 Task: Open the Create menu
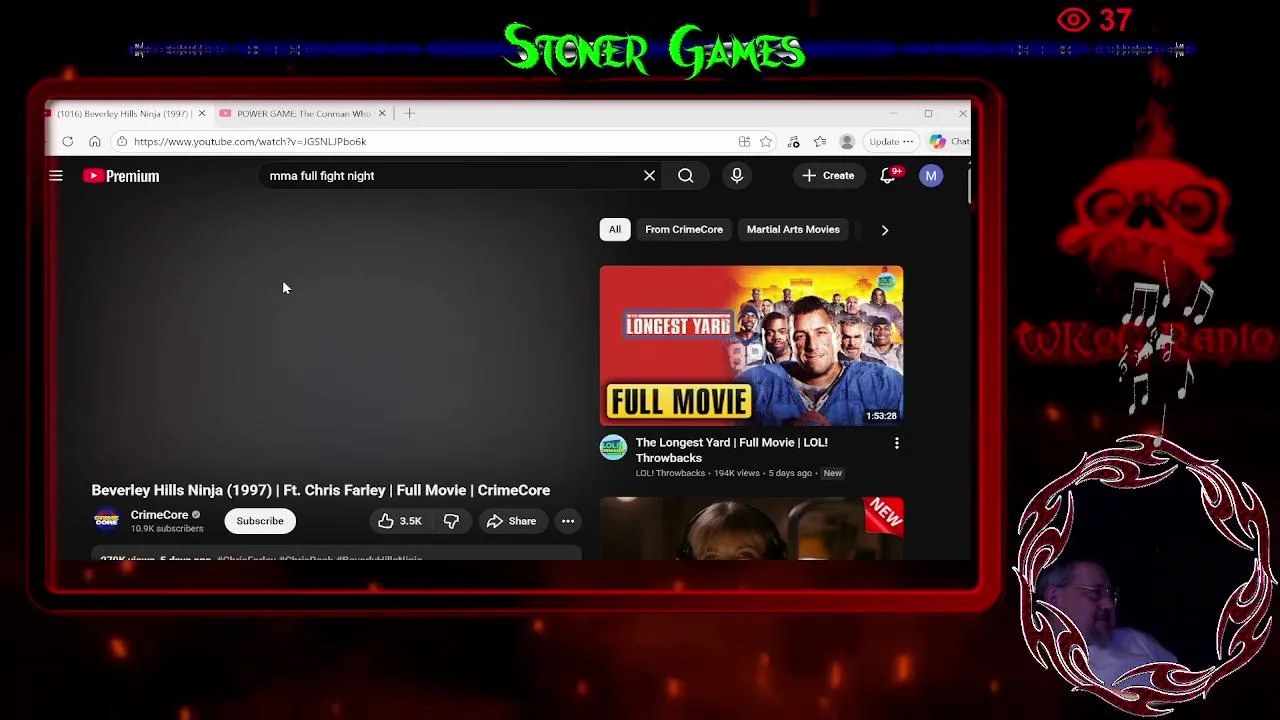click(x=829, y=176)
